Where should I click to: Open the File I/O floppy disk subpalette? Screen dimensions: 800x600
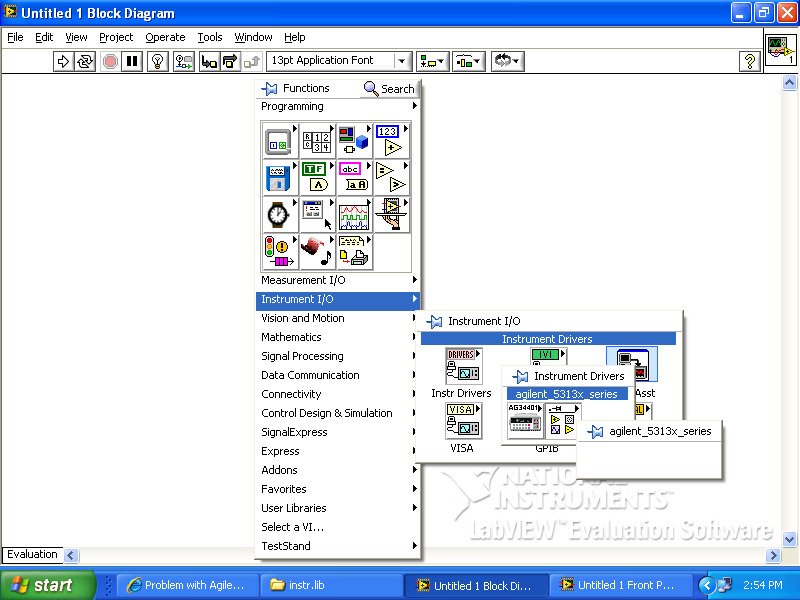[x=279, y=178]
